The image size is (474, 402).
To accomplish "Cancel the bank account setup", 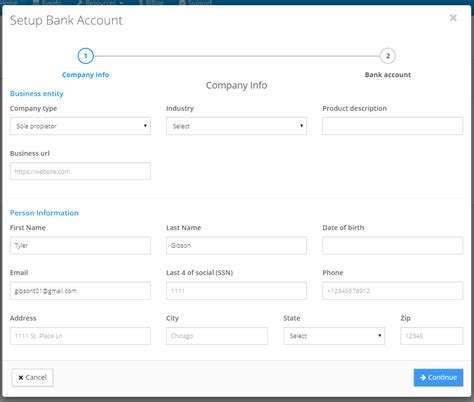I will click(x=32, y=378).
